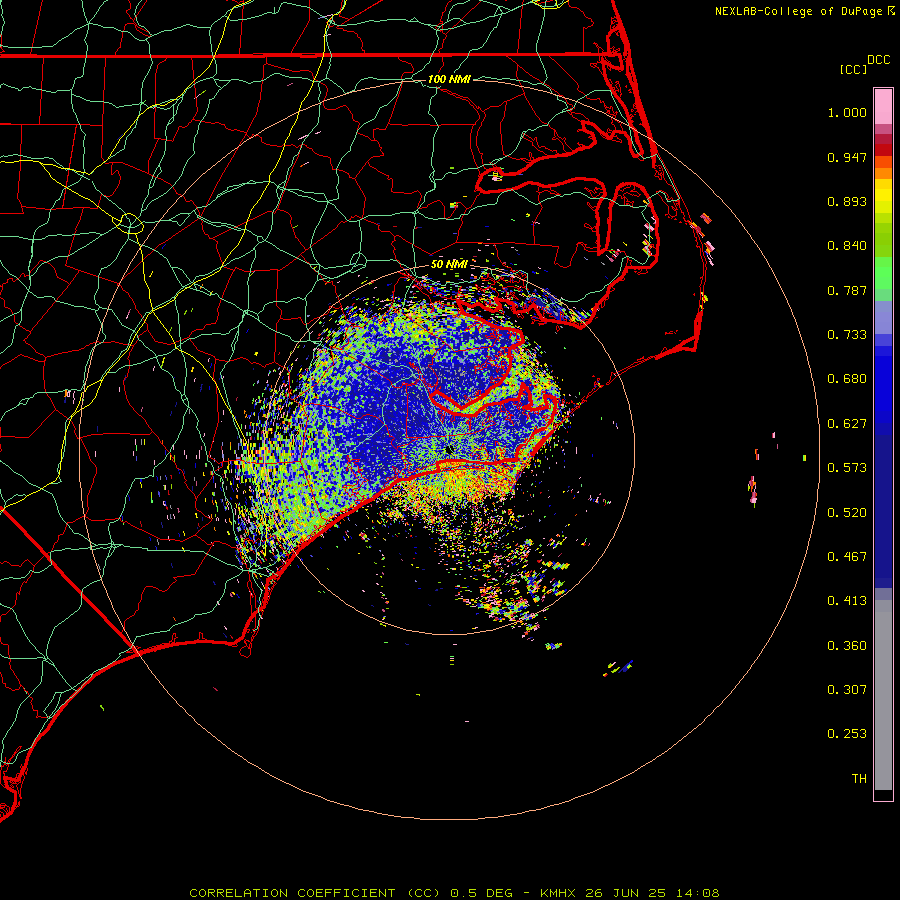The height and width of the screenshot is (900, 900).
Task: Select the 0.307 color scale value
Action: click(847, 690)
